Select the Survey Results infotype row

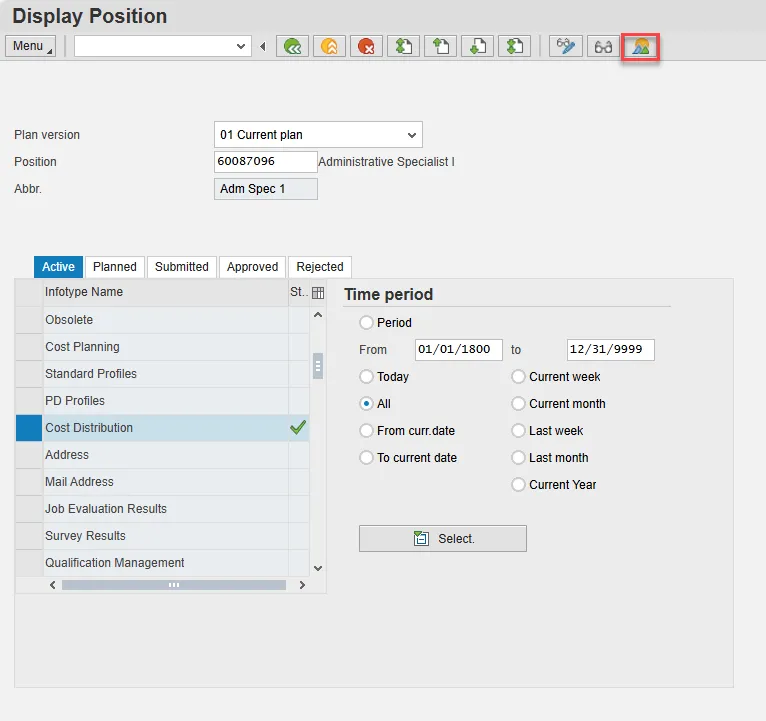pos(165,536)
